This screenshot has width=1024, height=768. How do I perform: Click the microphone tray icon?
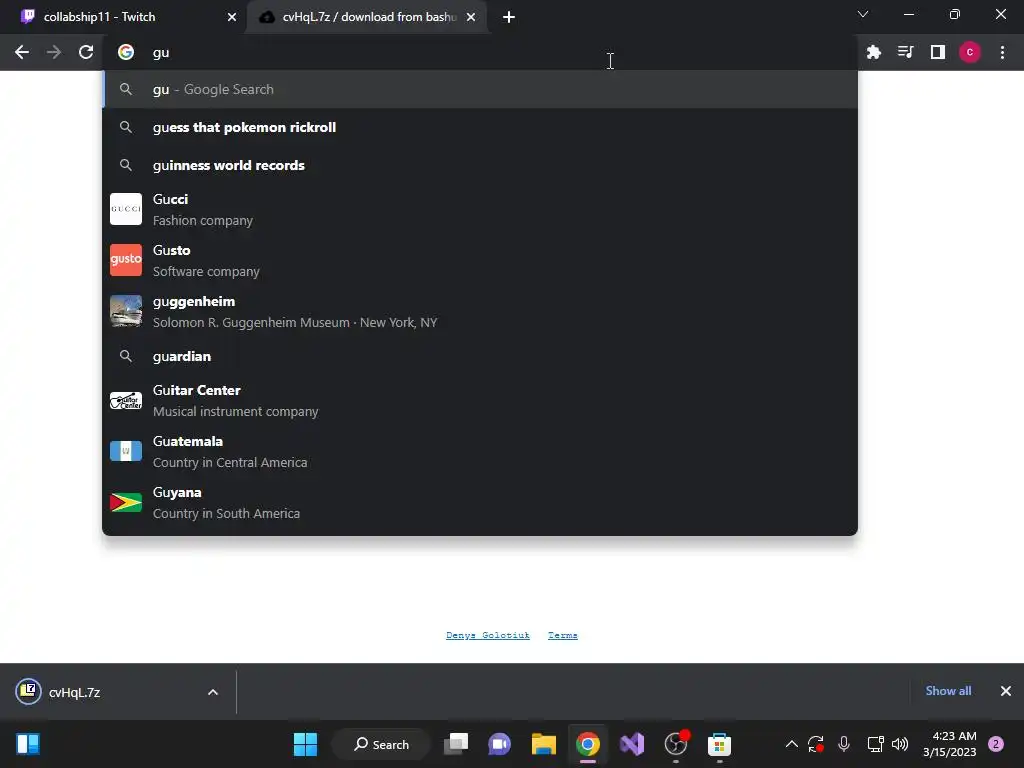[x=844, y=744]
